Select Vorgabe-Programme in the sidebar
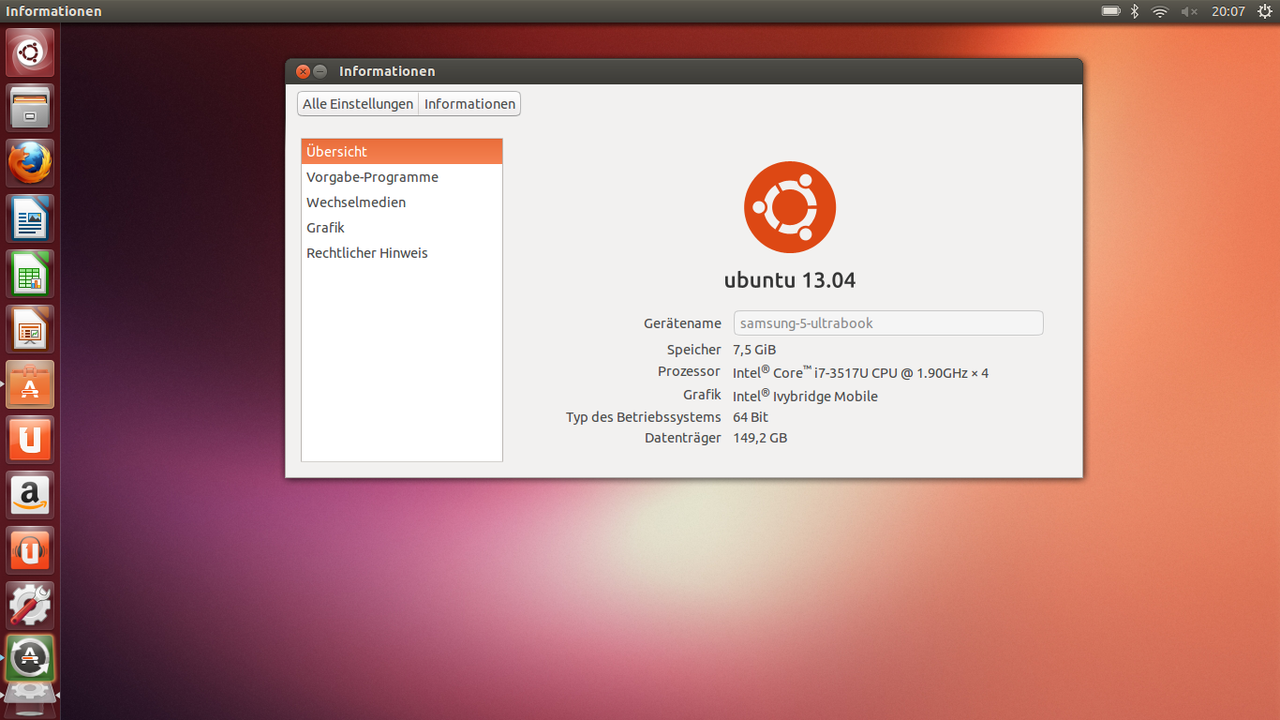 (402, 177)
